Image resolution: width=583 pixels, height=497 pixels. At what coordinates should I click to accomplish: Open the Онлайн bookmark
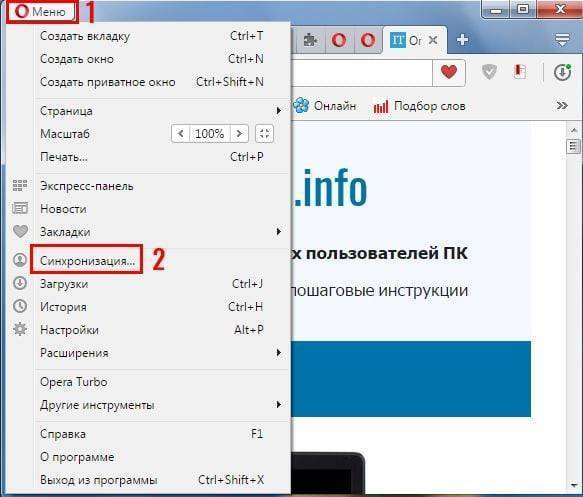pos(325,106)
